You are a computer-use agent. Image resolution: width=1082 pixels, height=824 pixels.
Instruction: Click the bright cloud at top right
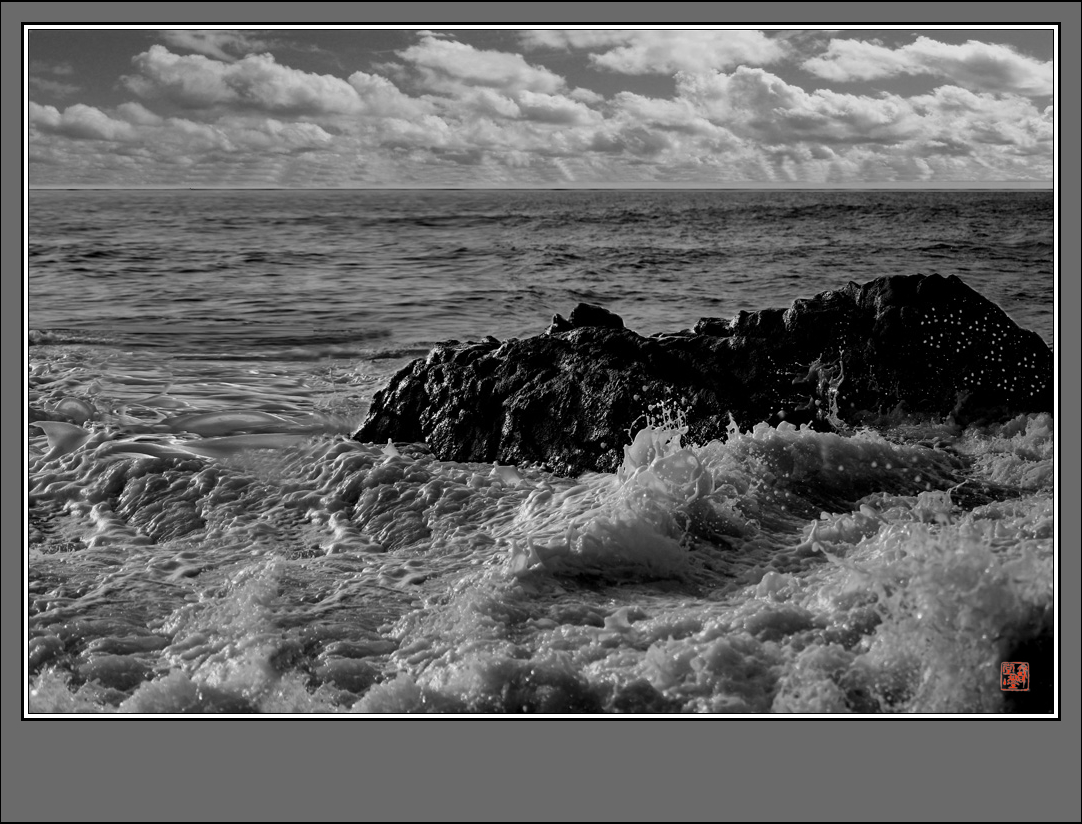[x=930, y=62]
